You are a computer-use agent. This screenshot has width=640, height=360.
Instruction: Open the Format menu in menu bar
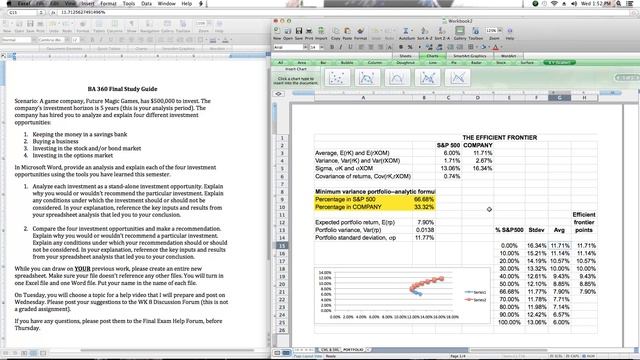(108, 4)
